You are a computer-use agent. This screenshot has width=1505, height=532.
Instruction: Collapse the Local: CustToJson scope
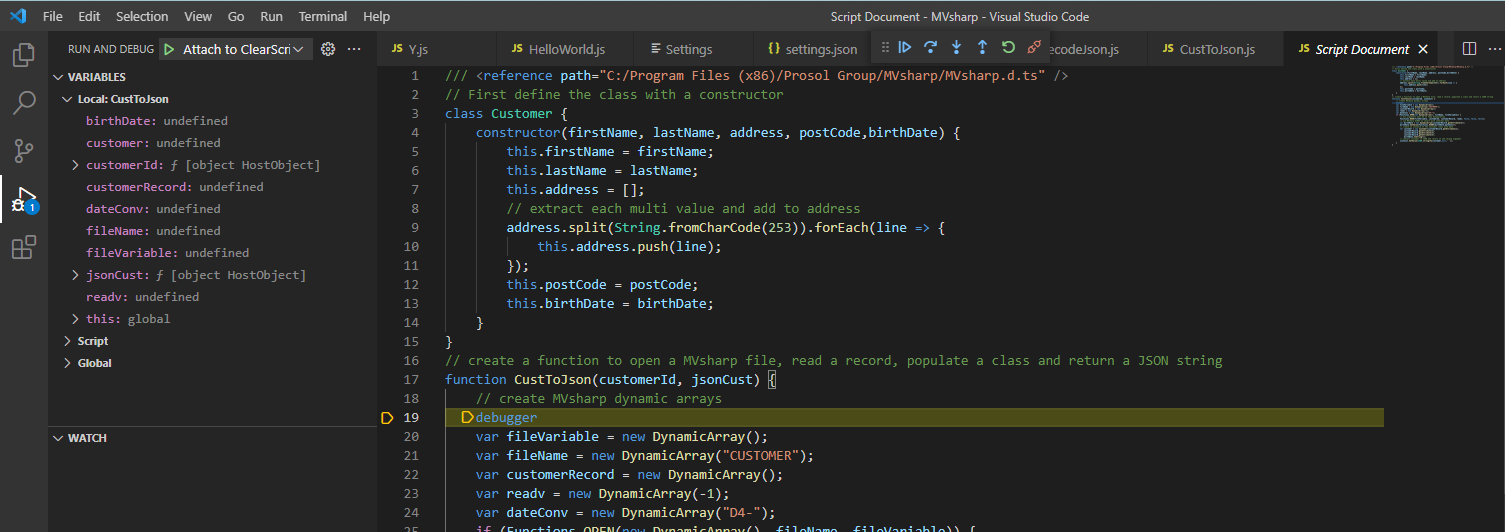click(67, 99)
